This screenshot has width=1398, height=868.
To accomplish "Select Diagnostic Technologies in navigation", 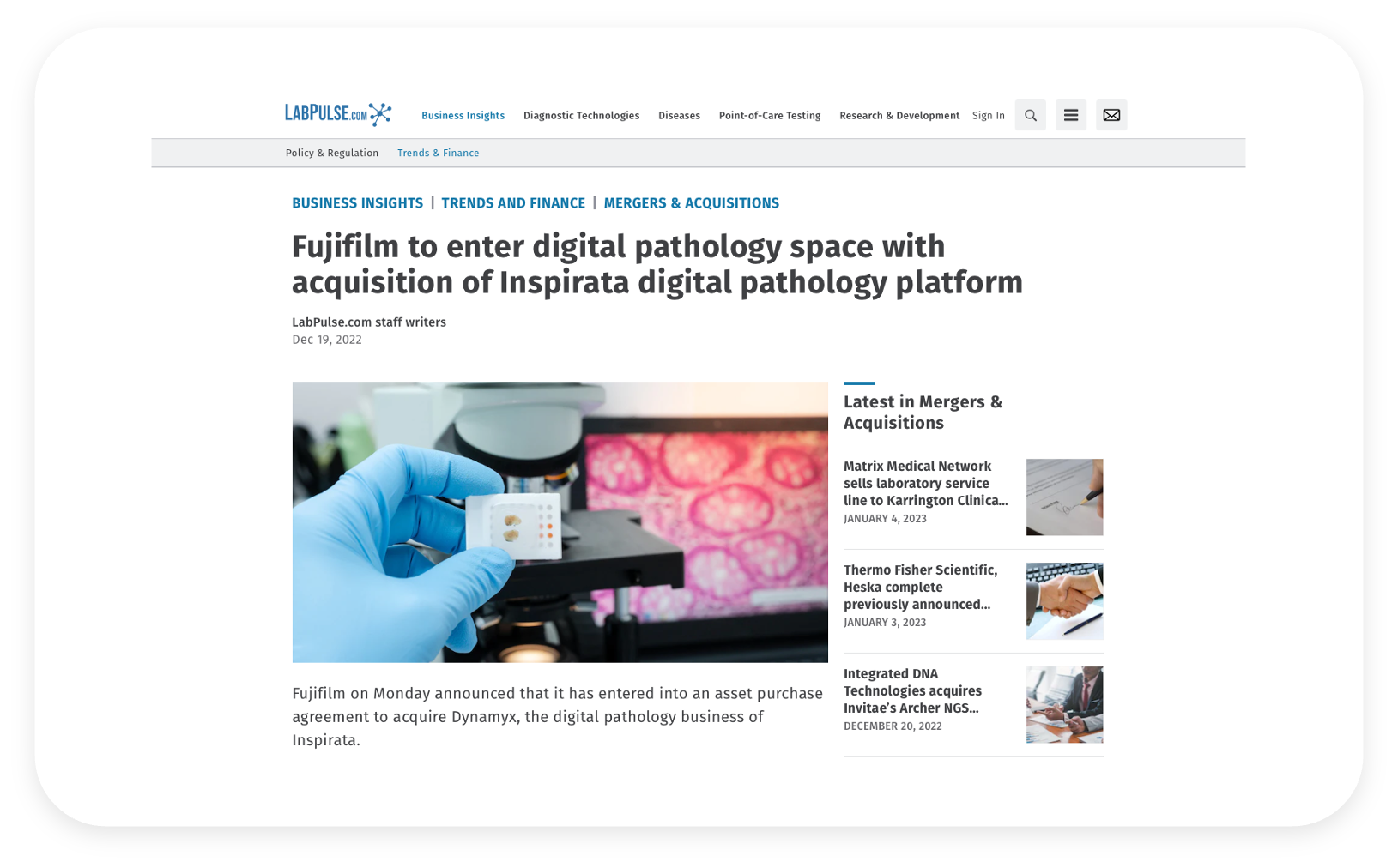I will coord(581,116).
